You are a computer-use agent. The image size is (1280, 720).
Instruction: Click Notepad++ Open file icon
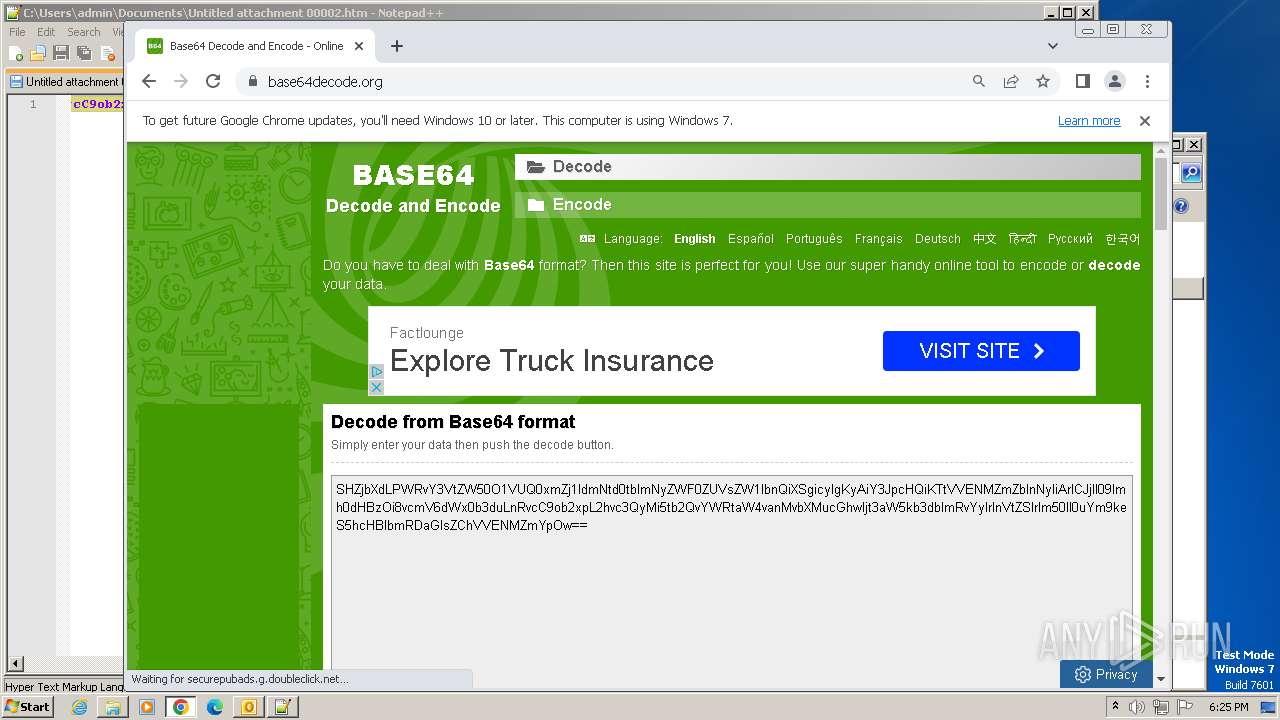pos(38,53)
